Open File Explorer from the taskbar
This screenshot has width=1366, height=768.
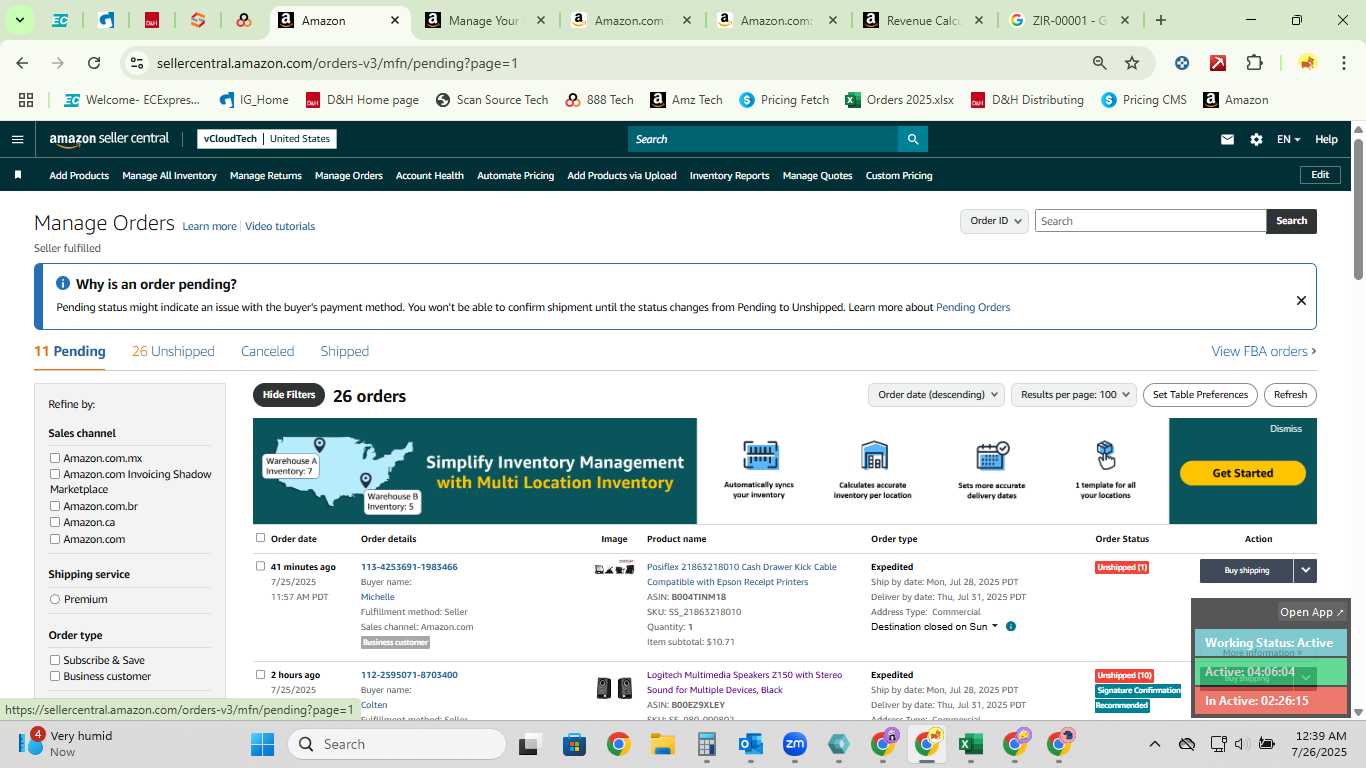coord(662,744)
